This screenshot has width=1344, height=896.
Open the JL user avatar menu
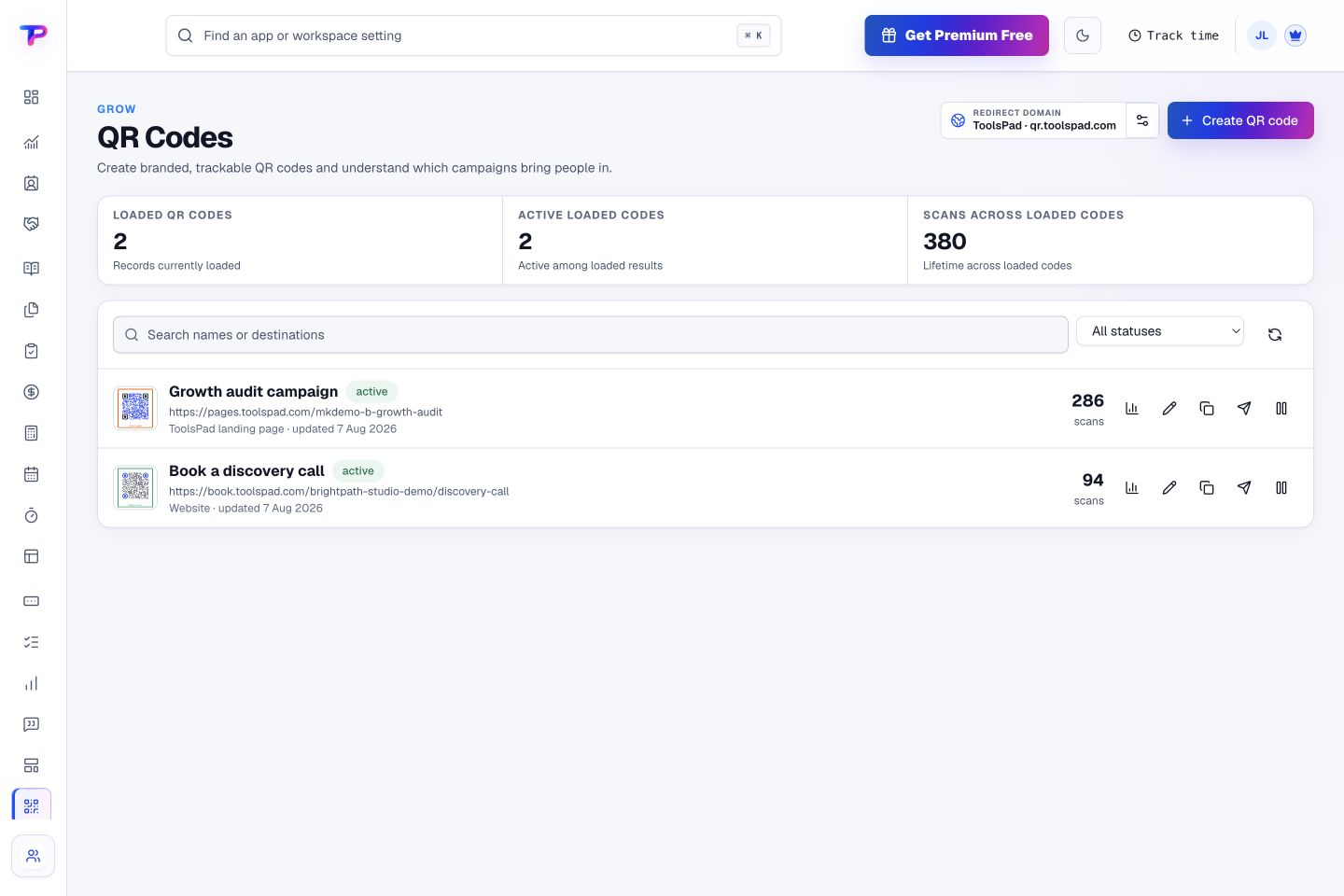pos(1262,35)
